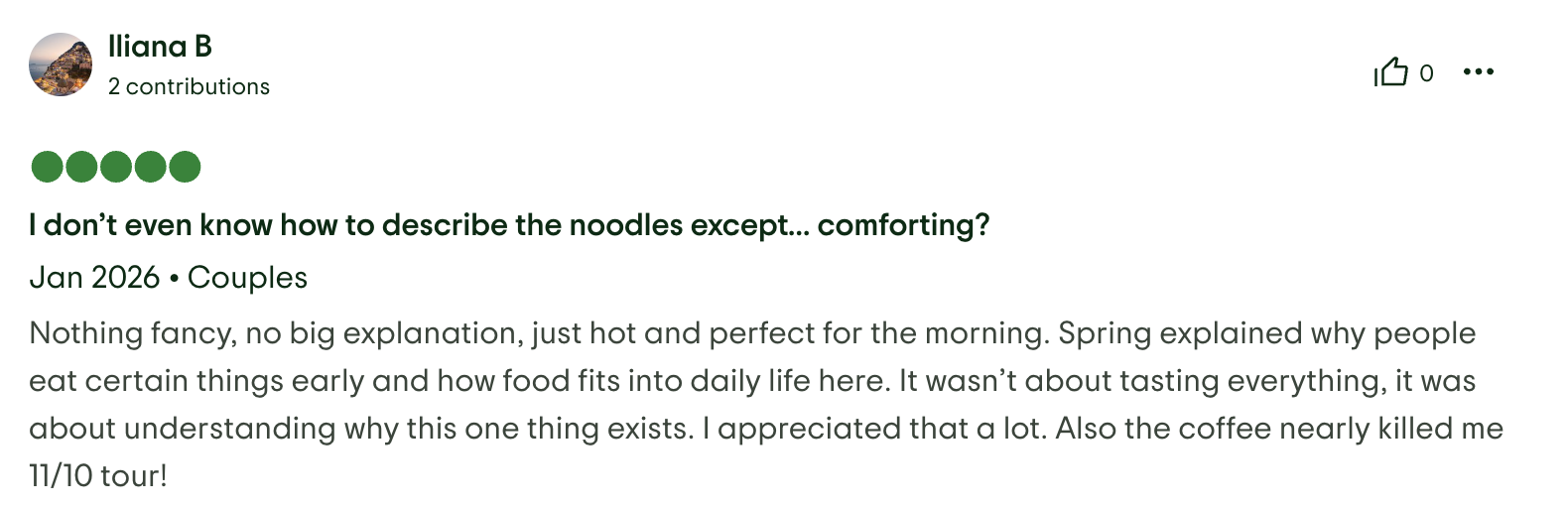Click the first green rating bubble
Screen dimensions: 1568x508
[x=48, y=167]
